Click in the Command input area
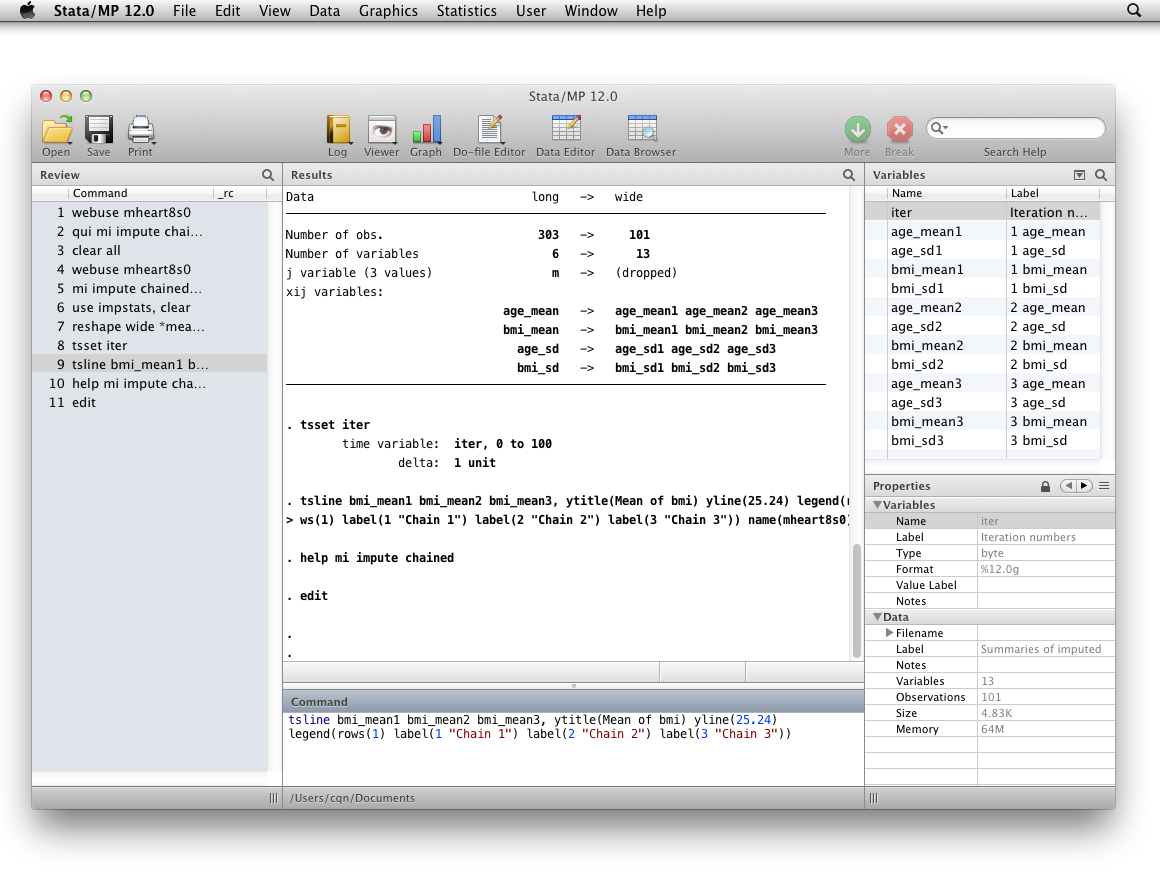 tap(573, 747)
